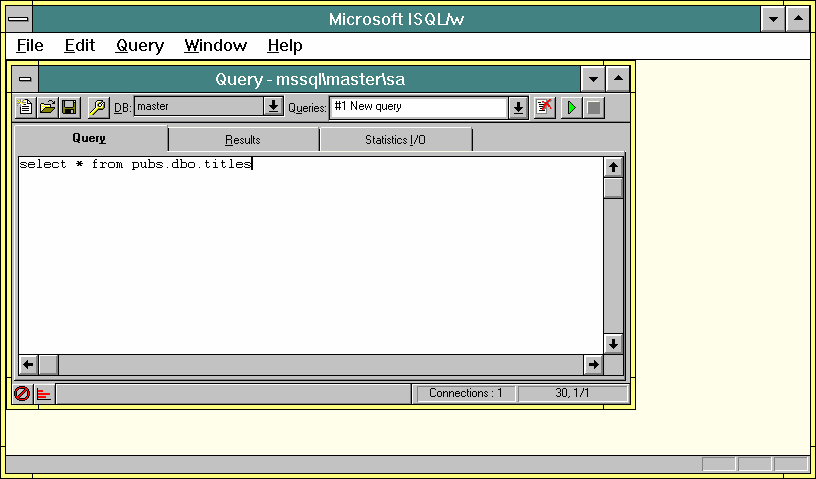This screenshot has width=816, height=479.
Task: Click the '30, 1/1' cursor position status
Action: click(572, 394)
